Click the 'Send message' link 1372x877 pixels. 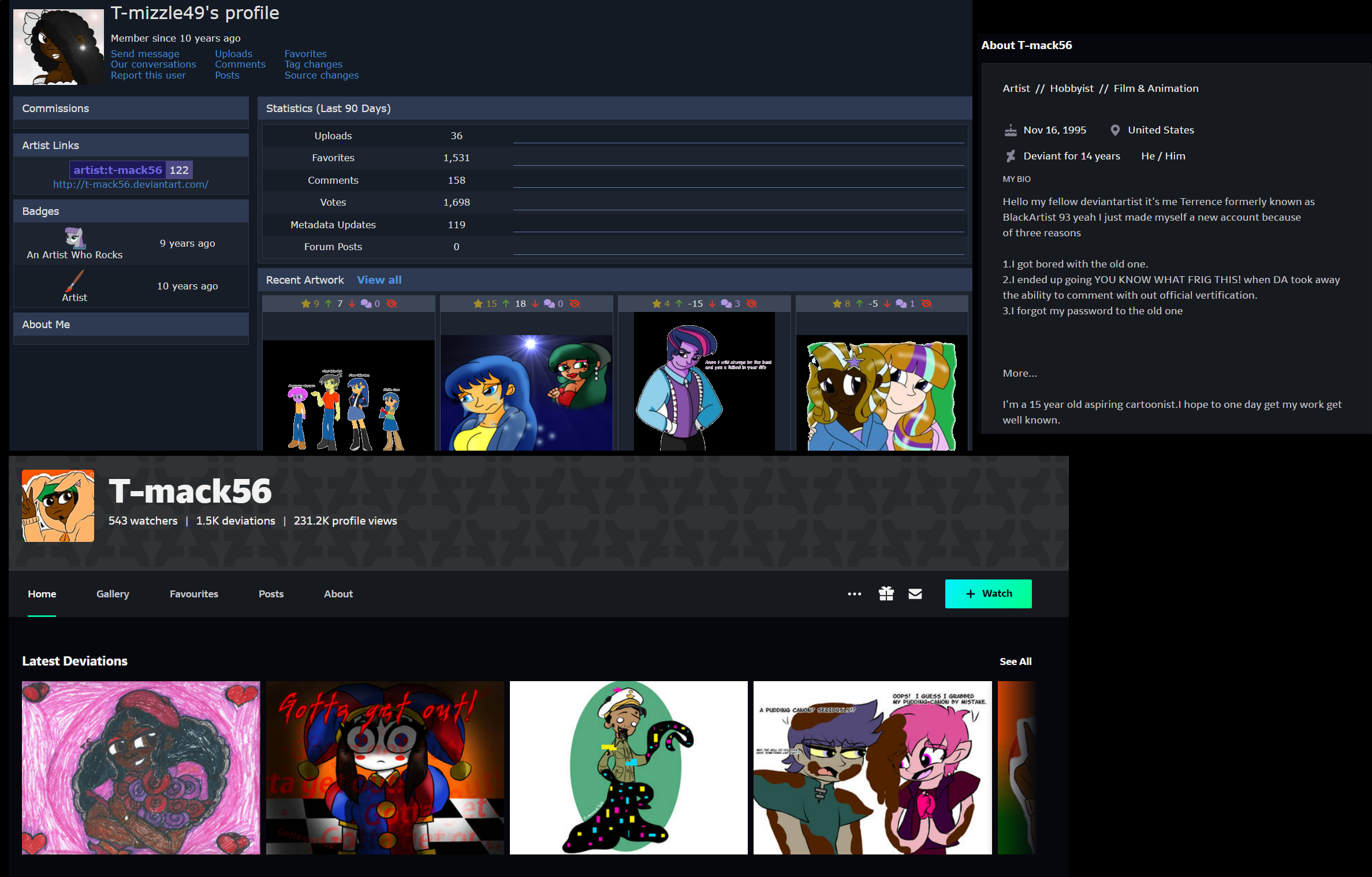(x=145, y=54)
